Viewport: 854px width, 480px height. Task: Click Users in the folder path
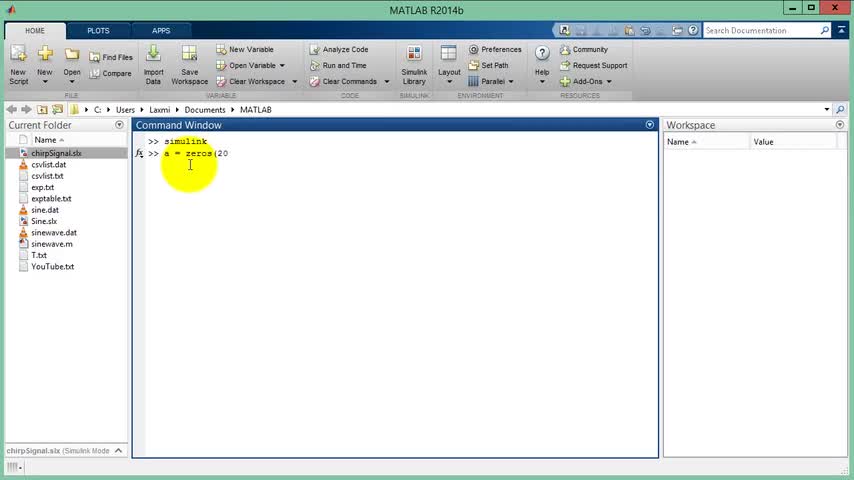tap(125, 110)
